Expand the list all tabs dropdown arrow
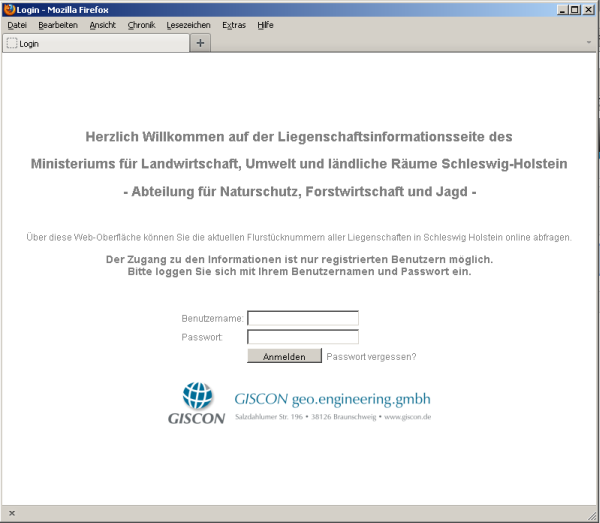Viewport: 600px width, 523px height. (x=588, y=43)
